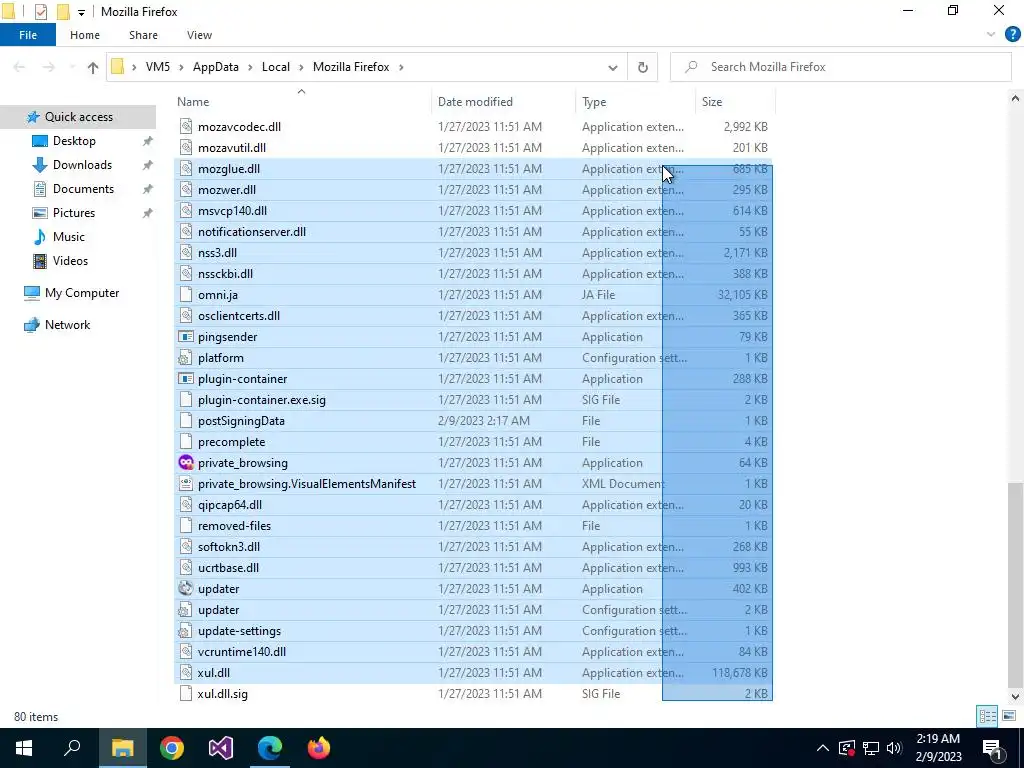This screenshot has height=768, width=1024.
Task: Click the pingsender application icon
Action: tap(186, 336)
